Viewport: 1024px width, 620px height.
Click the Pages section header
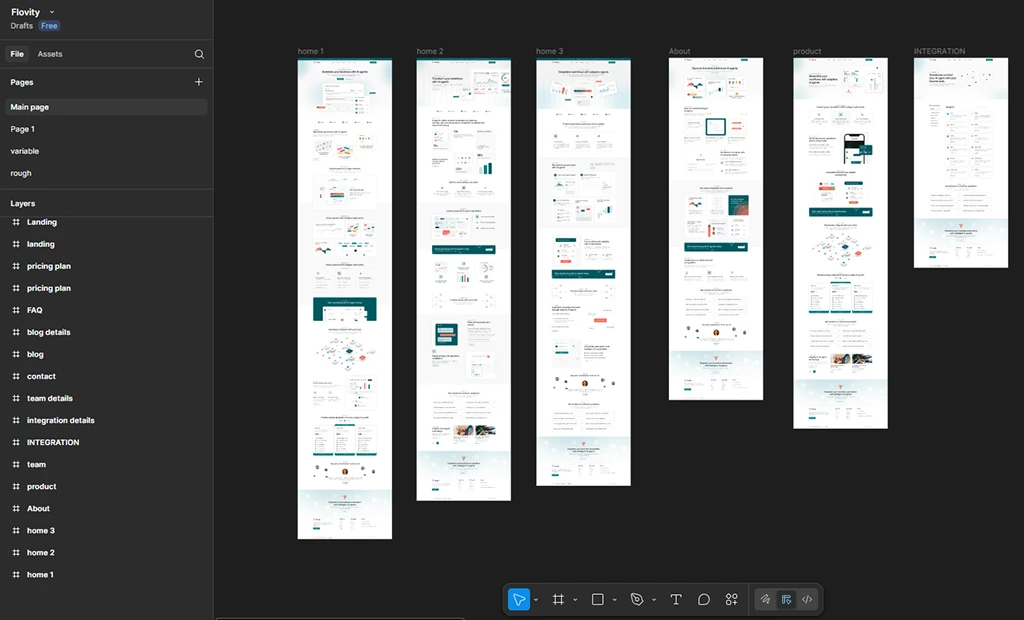(x=22, y=82)
